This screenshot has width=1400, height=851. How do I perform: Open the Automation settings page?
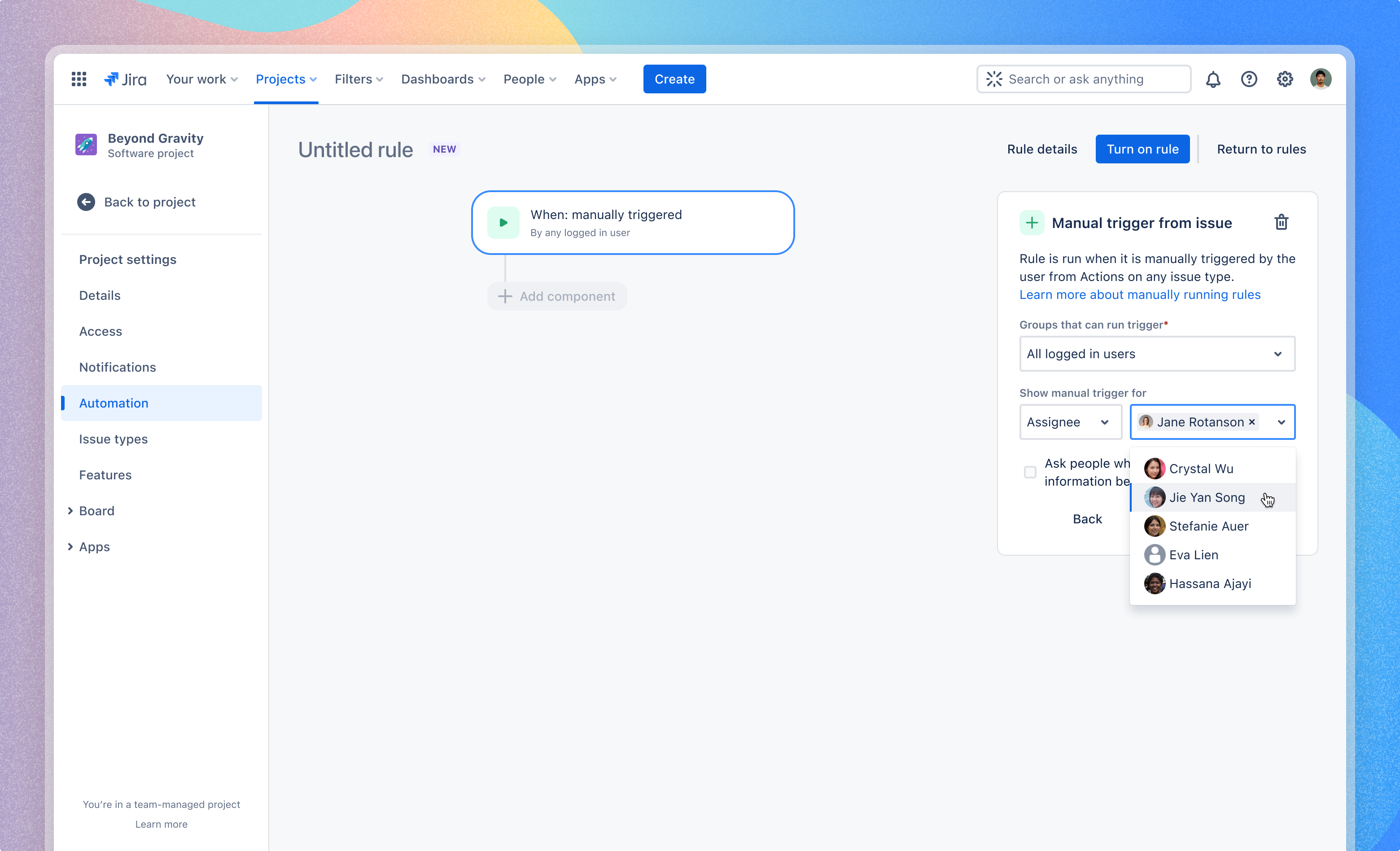(162, 403)
